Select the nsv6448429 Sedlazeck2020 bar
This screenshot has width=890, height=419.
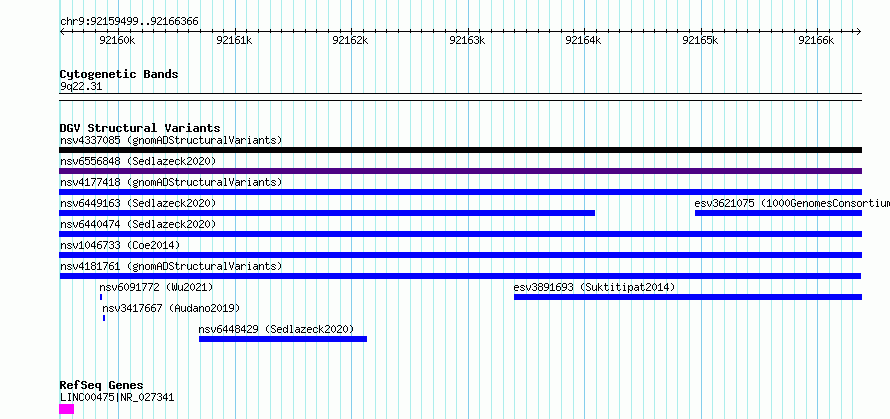tap(283, 339)
